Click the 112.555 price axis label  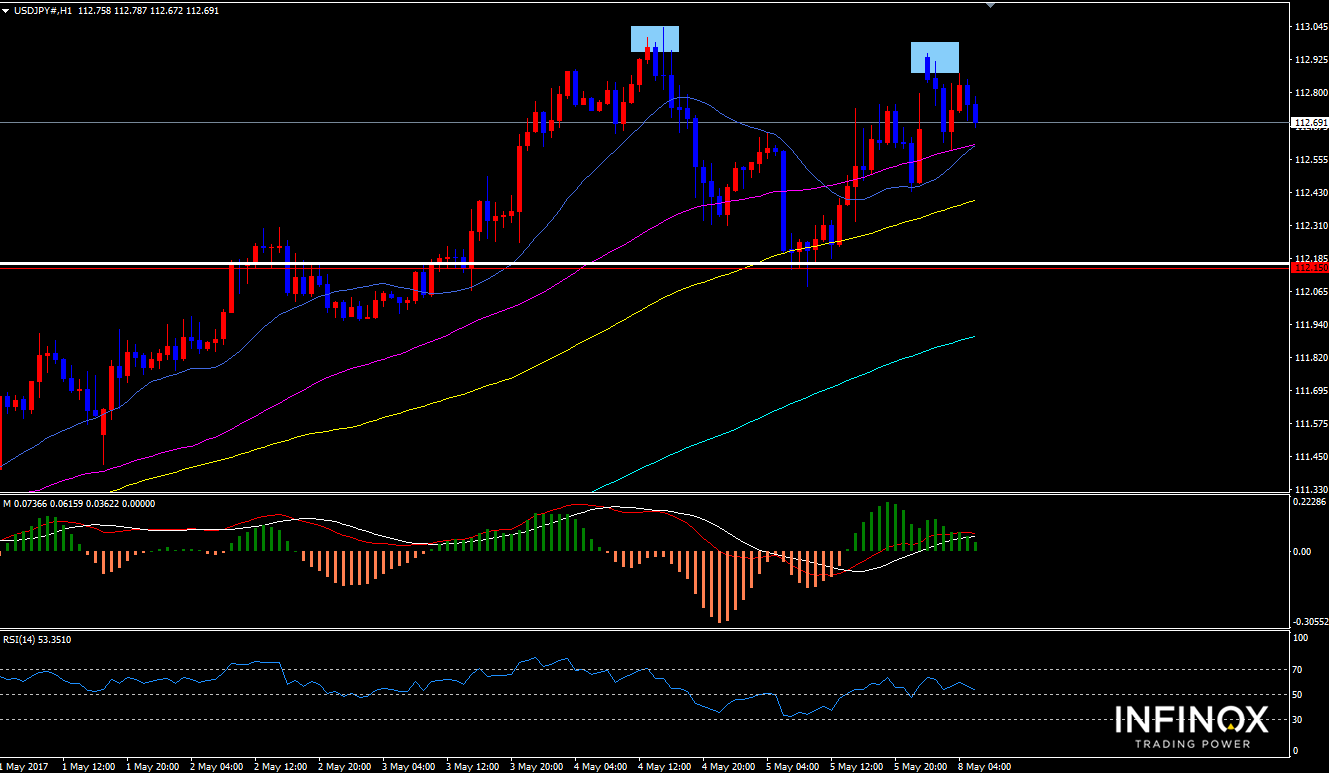pyautogui.click(x=1309, y=159)
